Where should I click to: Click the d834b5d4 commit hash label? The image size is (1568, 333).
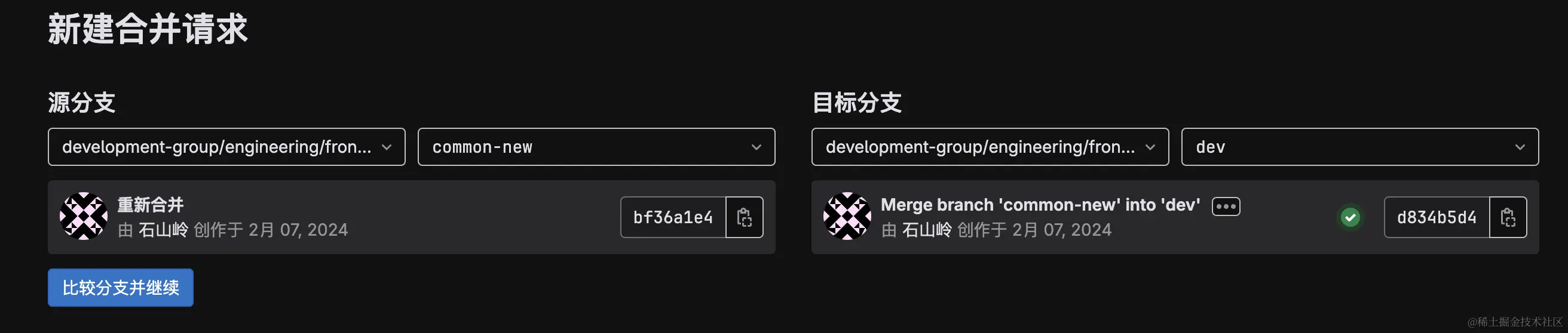click(x=1437, y=217)
